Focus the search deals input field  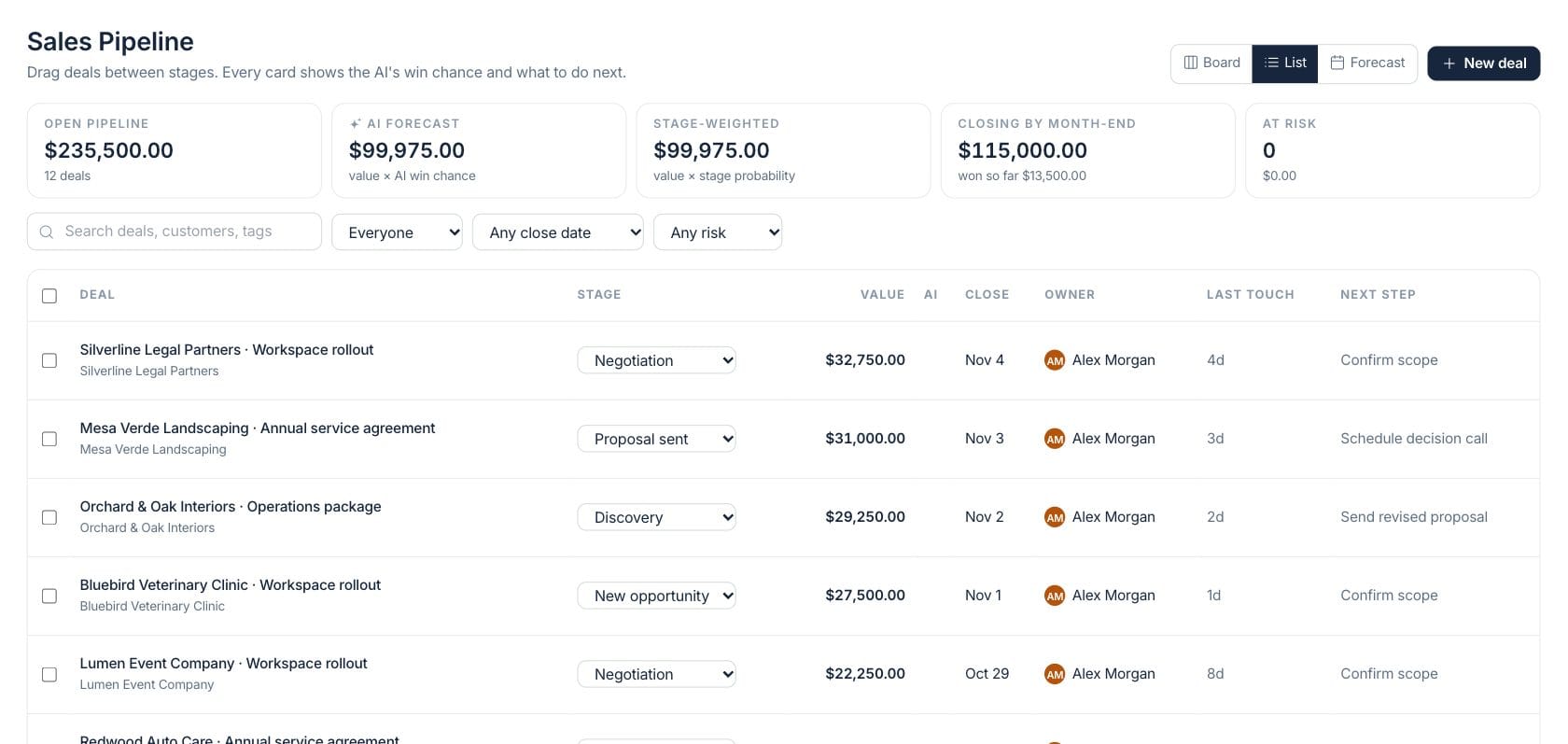click(x=175, y=232)
